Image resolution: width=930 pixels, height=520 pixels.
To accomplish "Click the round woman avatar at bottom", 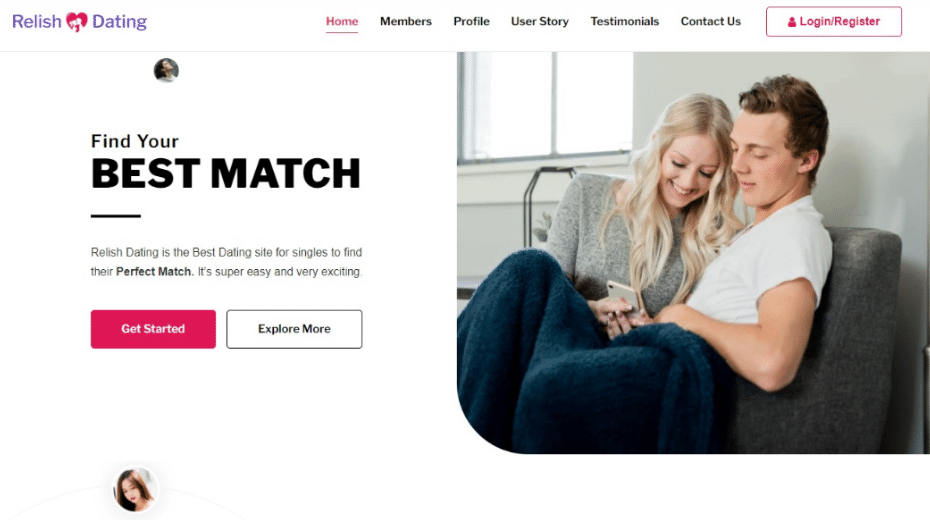I will click(x=135, y=490).
